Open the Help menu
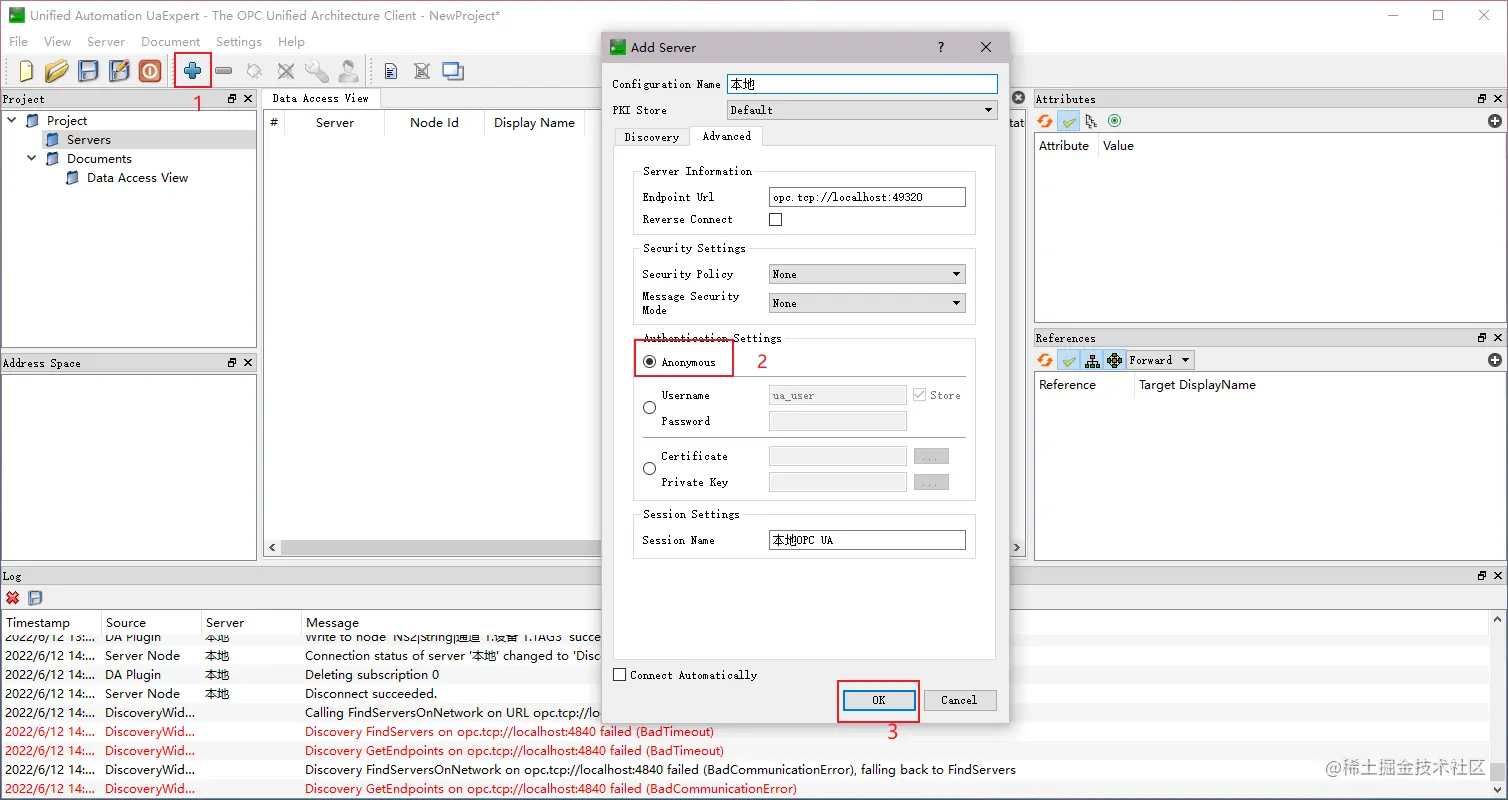 tap(291, 42)
